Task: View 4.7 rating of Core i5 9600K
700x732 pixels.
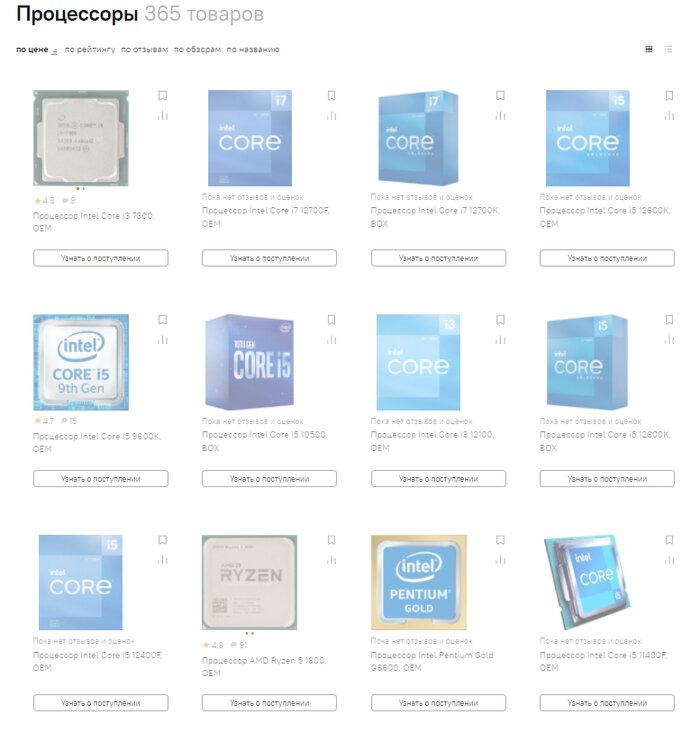Action: point(44,421)
